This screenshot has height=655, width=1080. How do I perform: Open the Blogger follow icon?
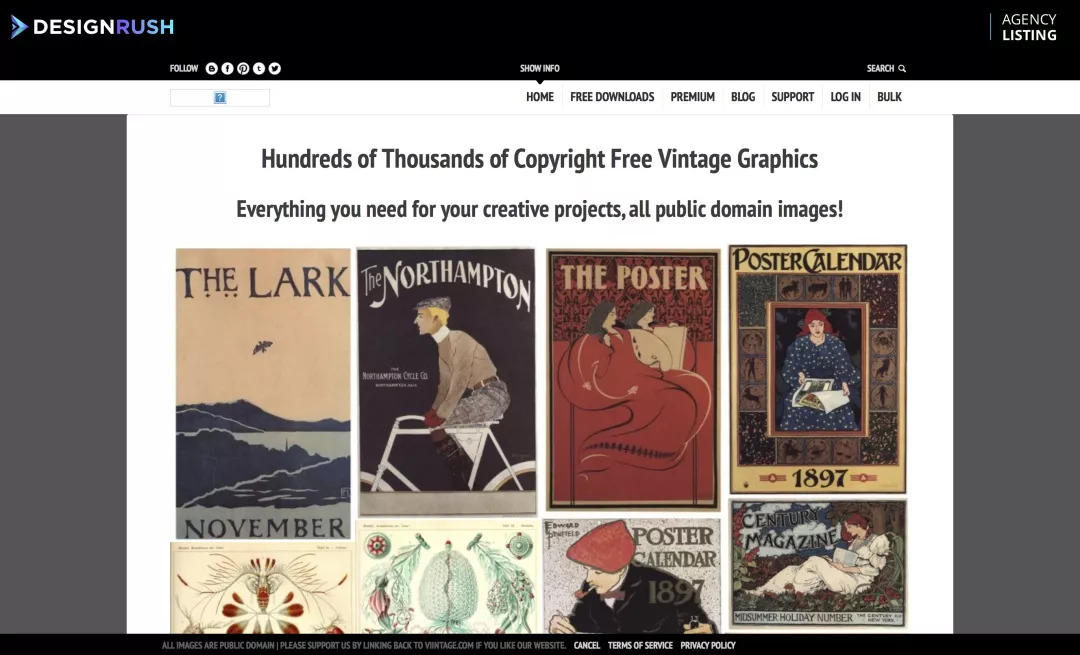tap(211, 68)
